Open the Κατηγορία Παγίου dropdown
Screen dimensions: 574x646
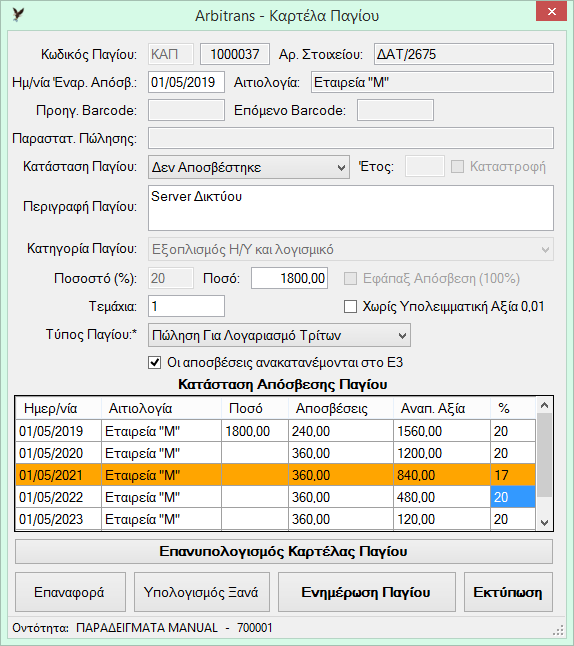click(x=351, y=249)
